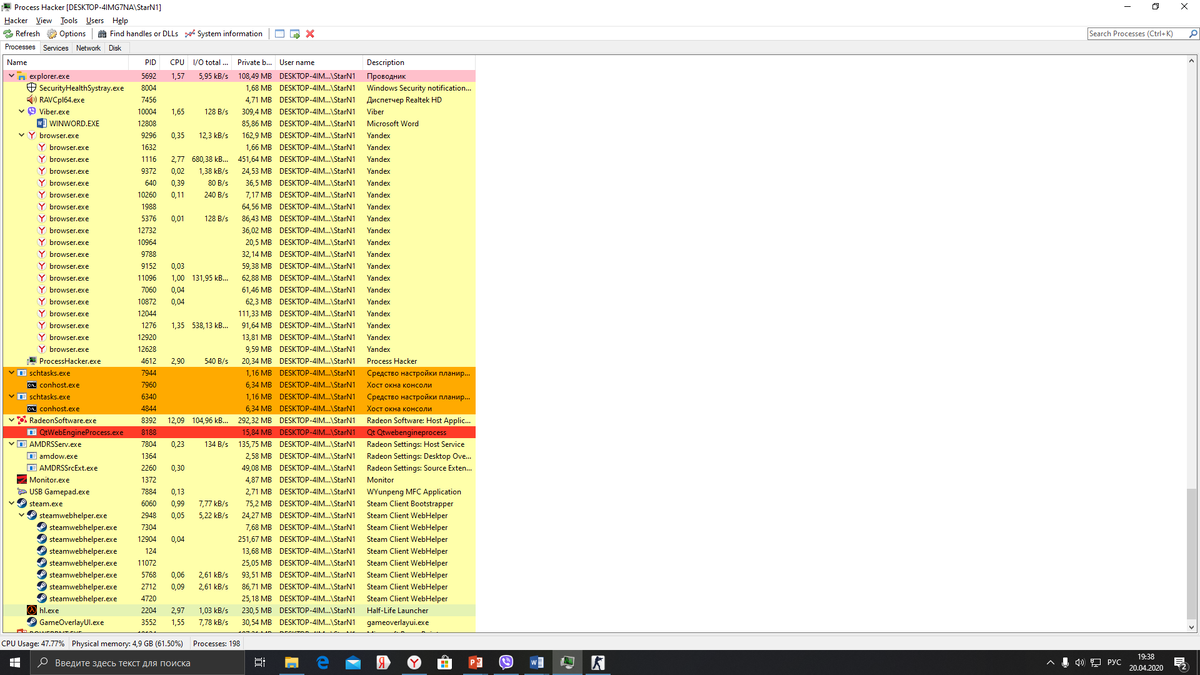Screen dimensions: 1200x675
Task: Click the red X kill-window icon
Action: coord(310,34)
